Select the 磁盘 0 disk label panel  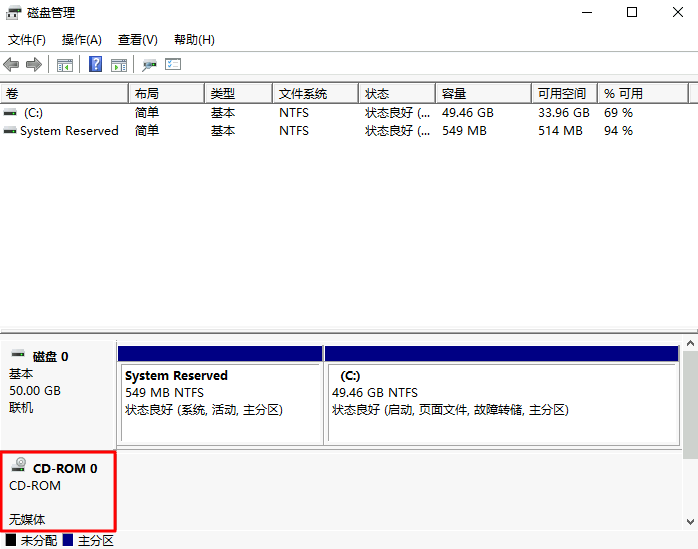tap(58, 394)
